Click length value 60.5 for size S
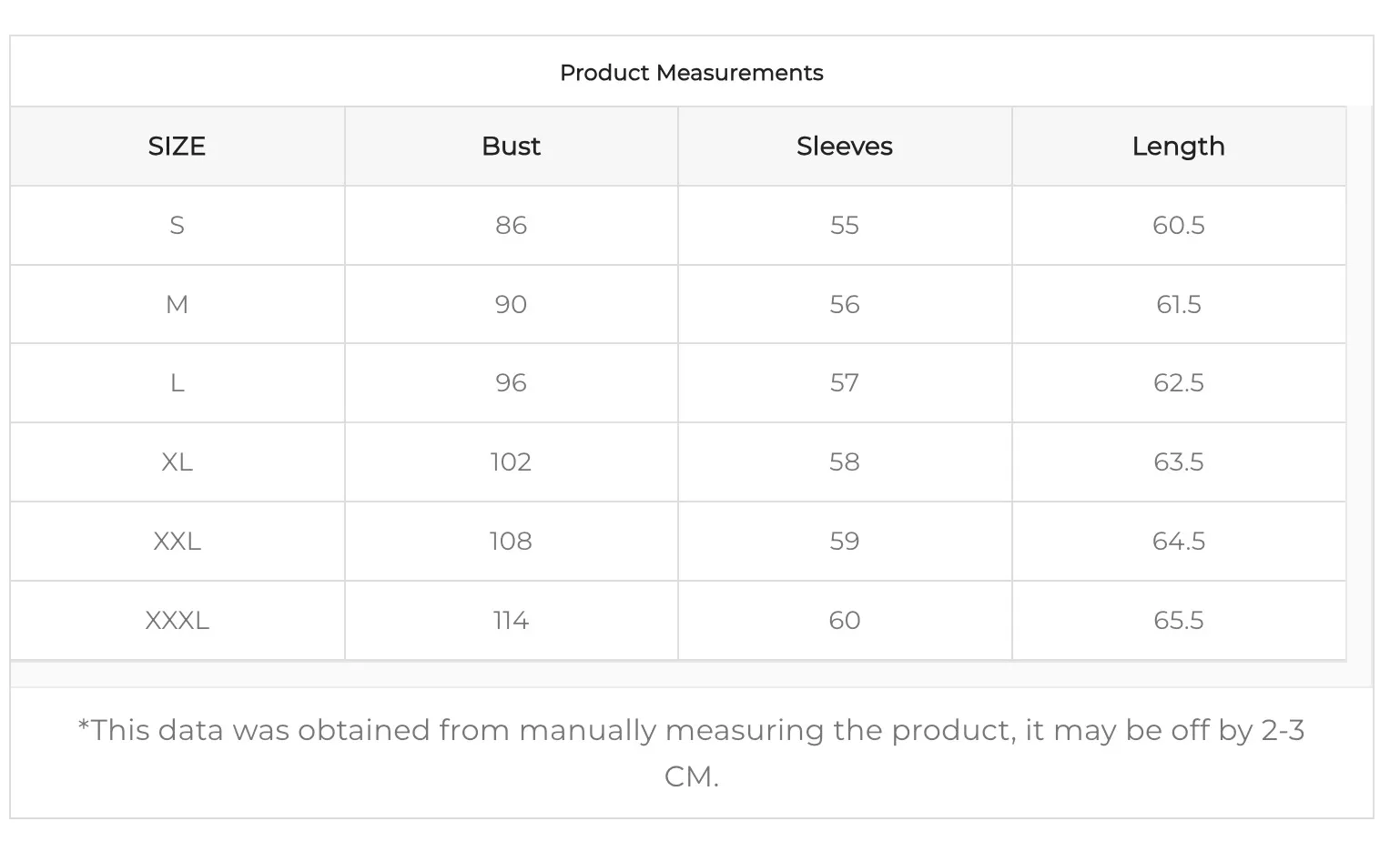 tap(1178, 226)
